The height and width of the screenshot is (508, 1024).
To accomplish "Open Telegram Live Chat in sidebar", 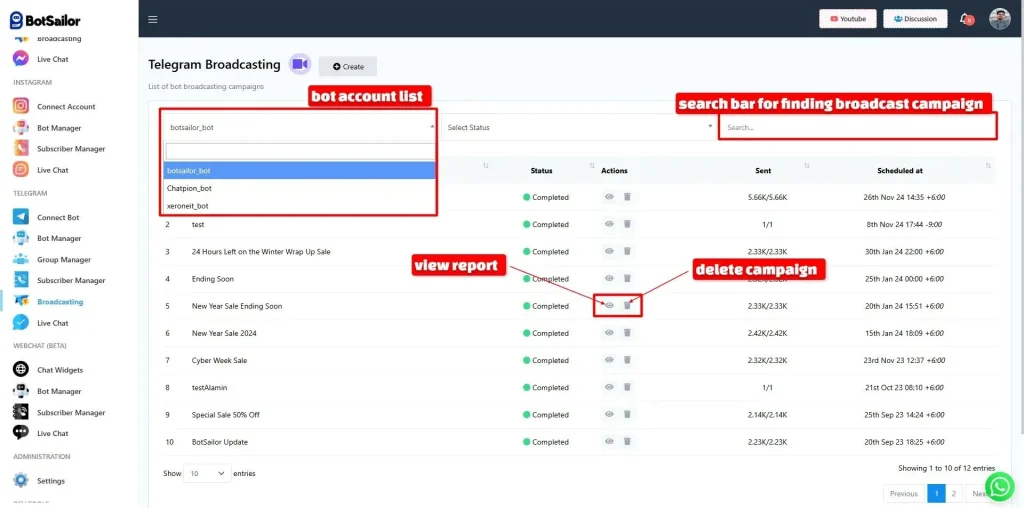I will pos(52,323).
